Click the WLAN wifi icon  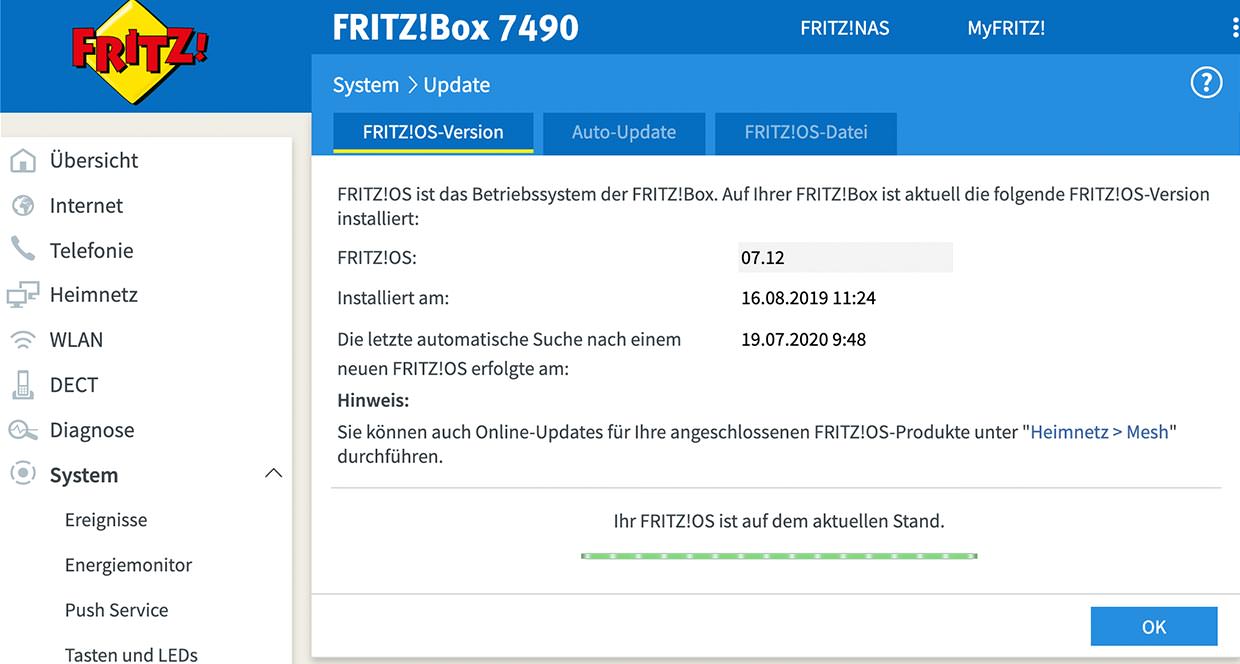pyautogui.click(x=23, y=340)
